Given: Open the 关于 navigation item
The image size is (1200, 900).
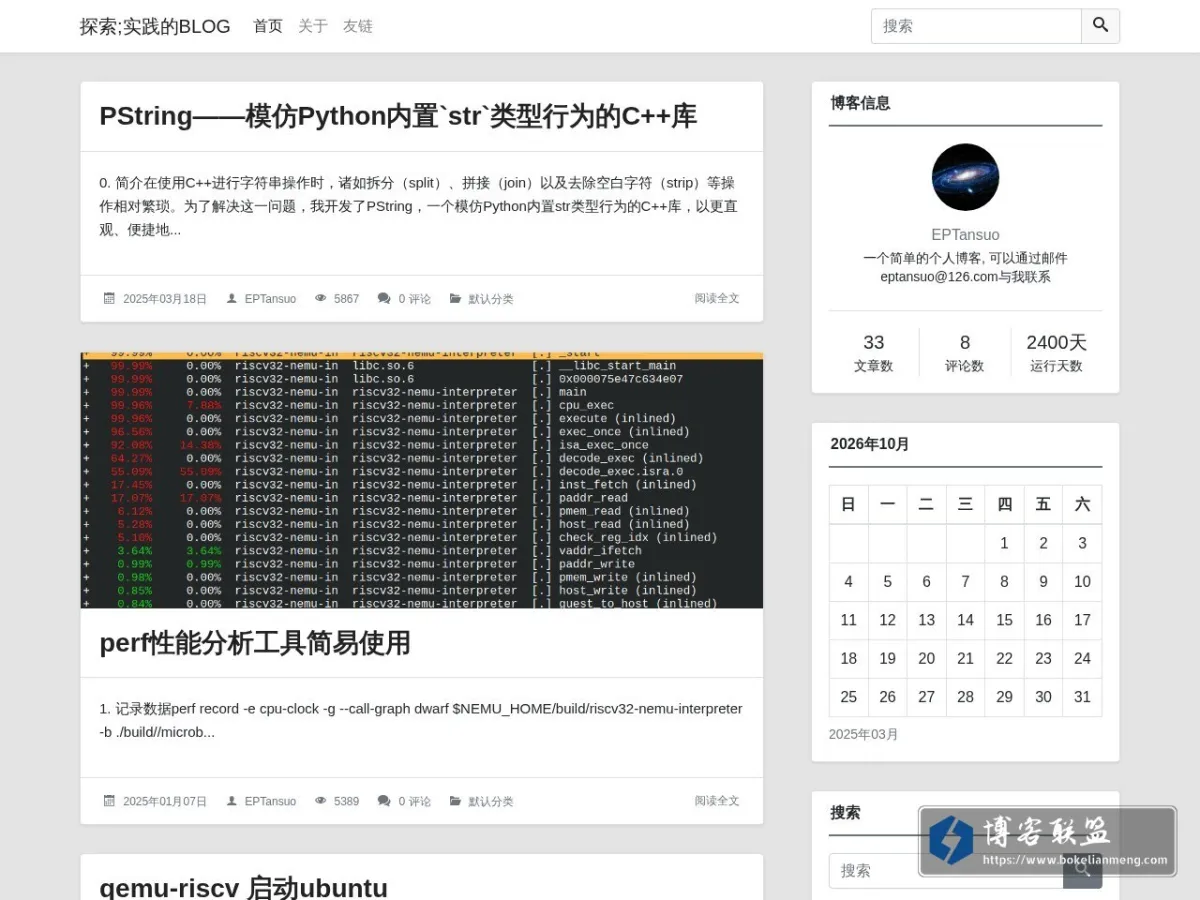Looking at the screenshot, I should (x=313, y=26).
